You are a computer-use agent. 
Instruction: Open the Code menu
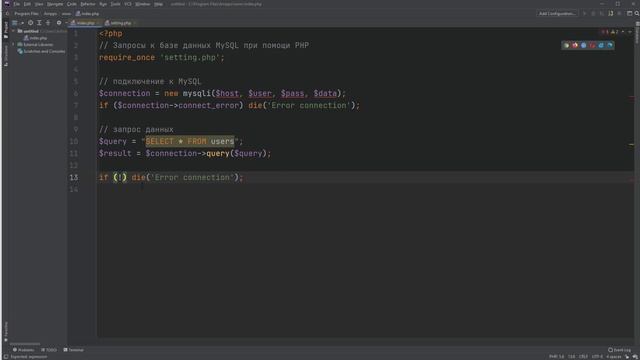(71, 4)
